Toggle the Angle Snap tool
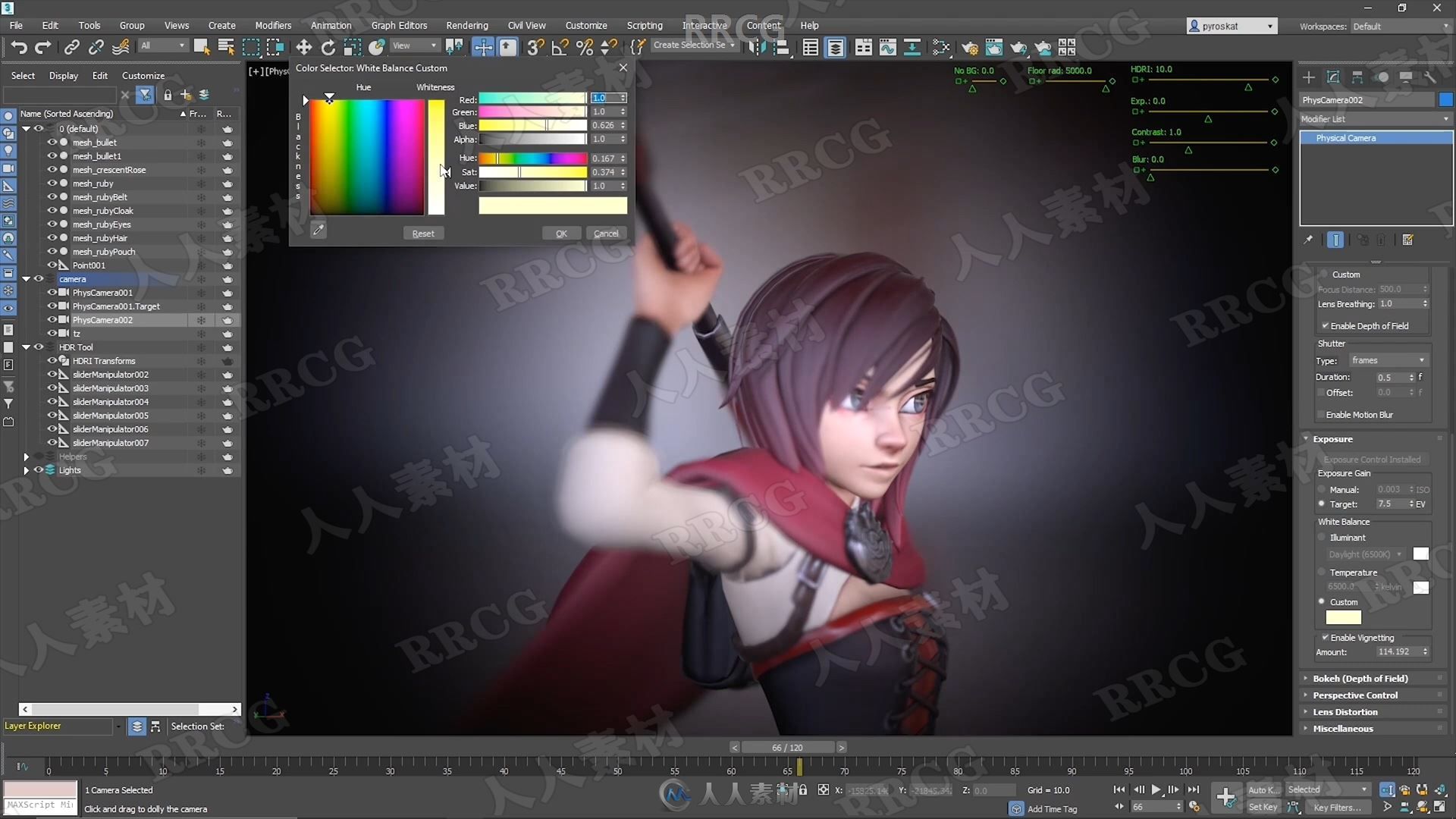This screenshot has width=1456, height=819. pyautogui.click(x=560, y=47)
